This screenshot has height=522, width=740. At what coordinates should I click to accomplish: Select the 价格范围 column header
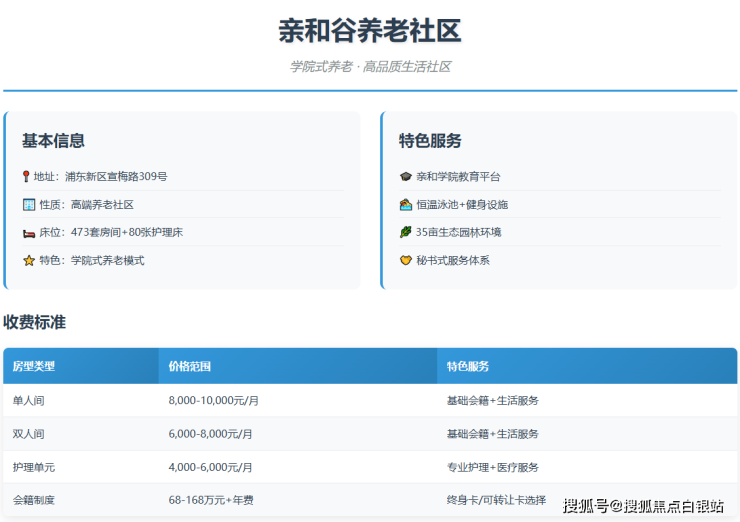(190, 367)
